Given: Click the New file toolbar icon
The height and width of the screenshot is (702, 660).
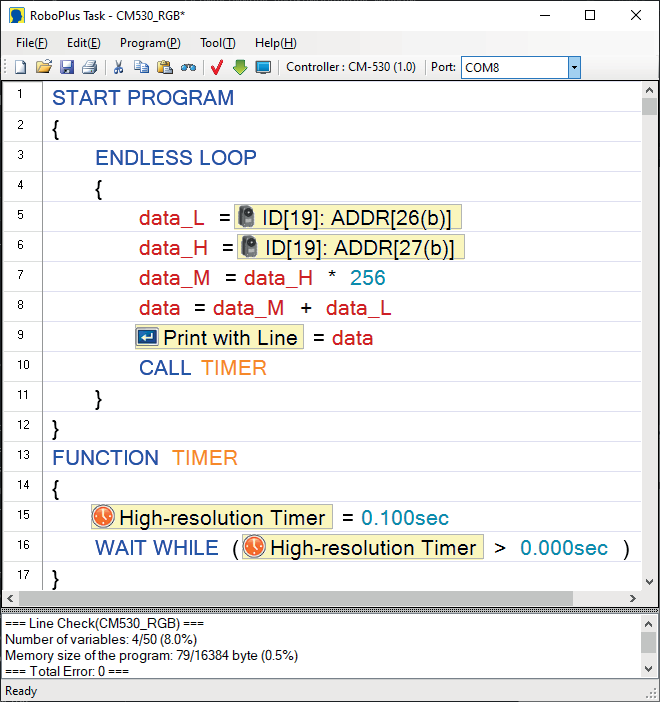Looking at the screenshot, I should point(20,68).
